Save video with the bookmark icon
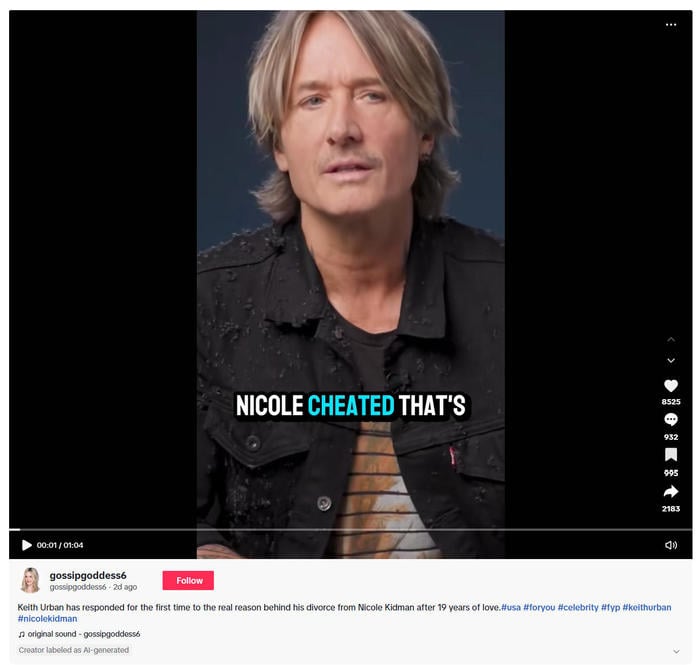The height and width of the screenshot is (665, 700). point(671,455)
